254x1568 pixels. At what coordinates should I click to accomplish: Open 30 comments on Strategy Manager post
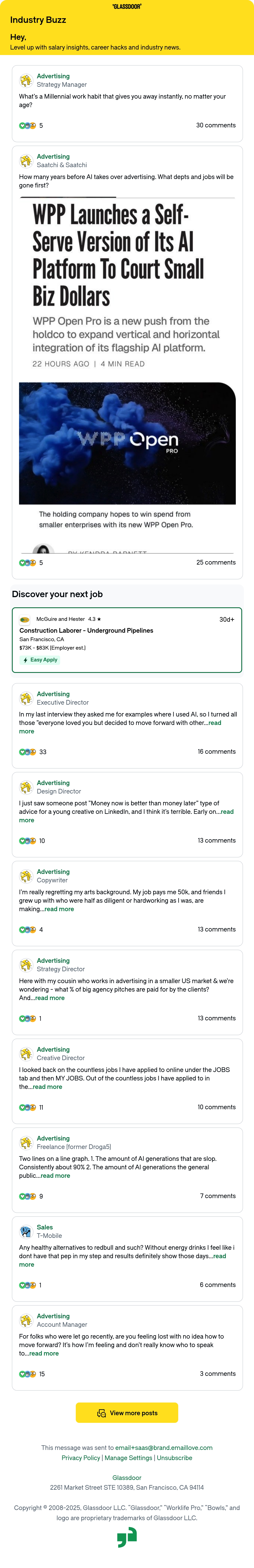coord(216,125)
